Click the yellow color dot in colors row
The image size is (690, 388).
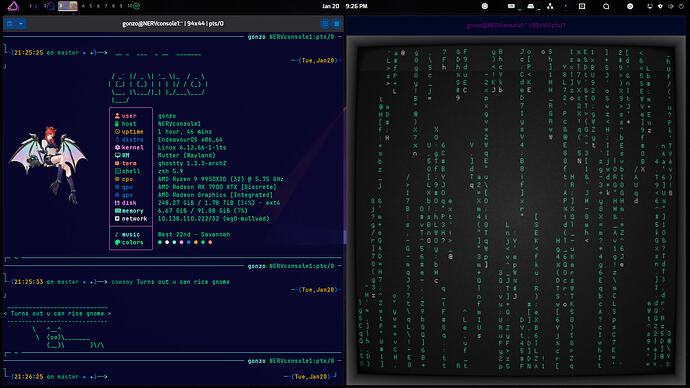(196, 242)
